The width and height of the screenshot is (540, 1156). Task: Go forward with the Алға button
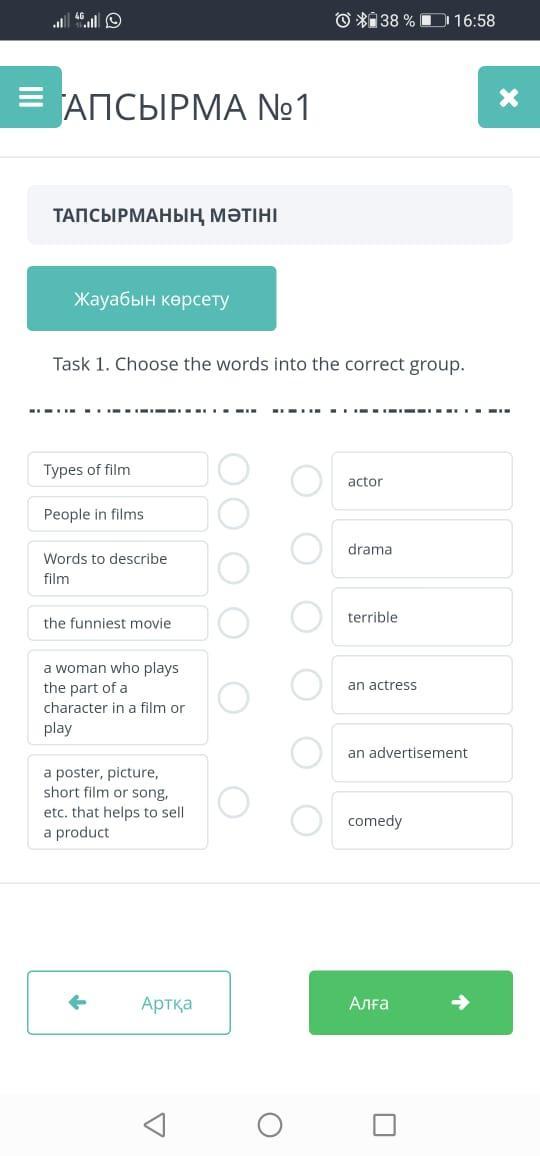[411, 1003]
